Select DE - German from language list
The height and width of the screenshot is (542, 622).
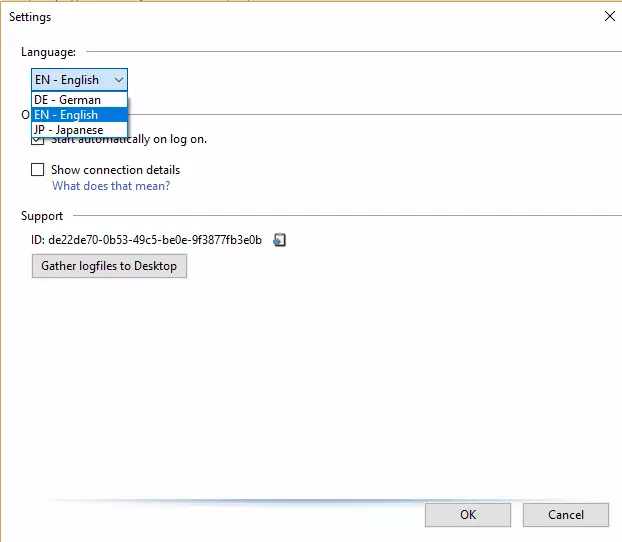point(79,100)
